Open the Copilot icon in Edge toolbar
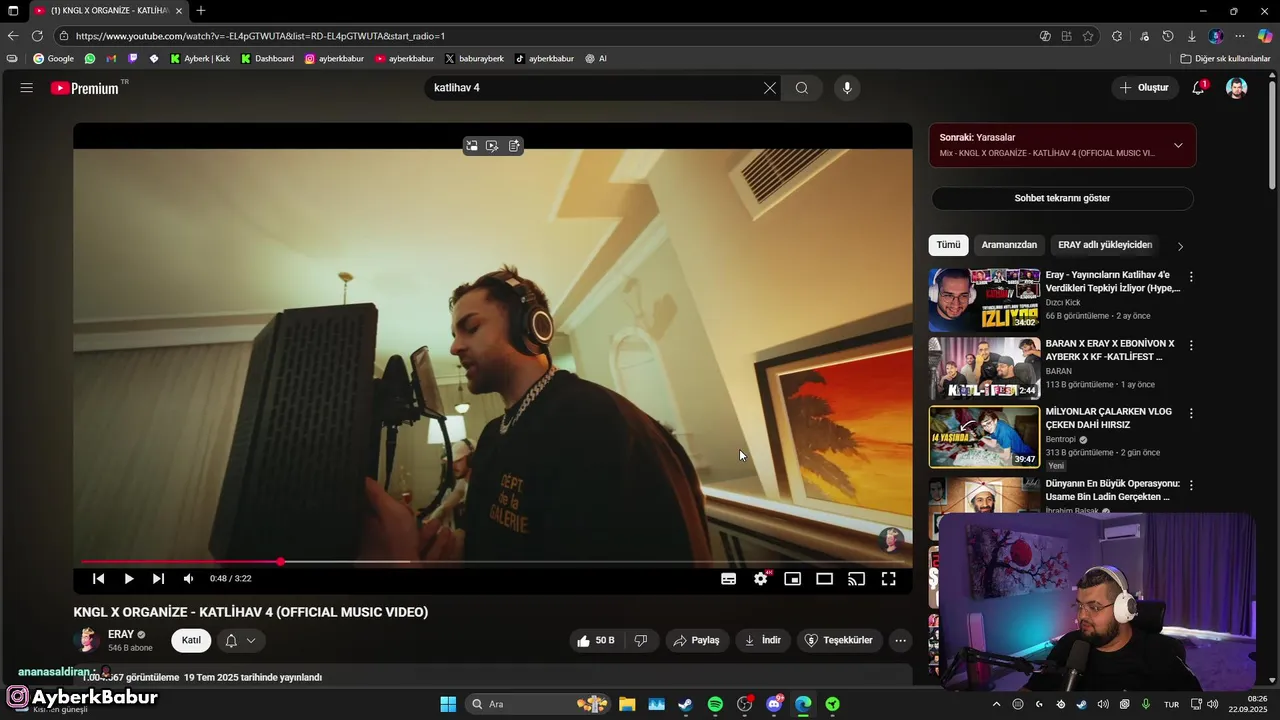The height and width of the screenshot is (720, 1280). tap(1264, 36)
